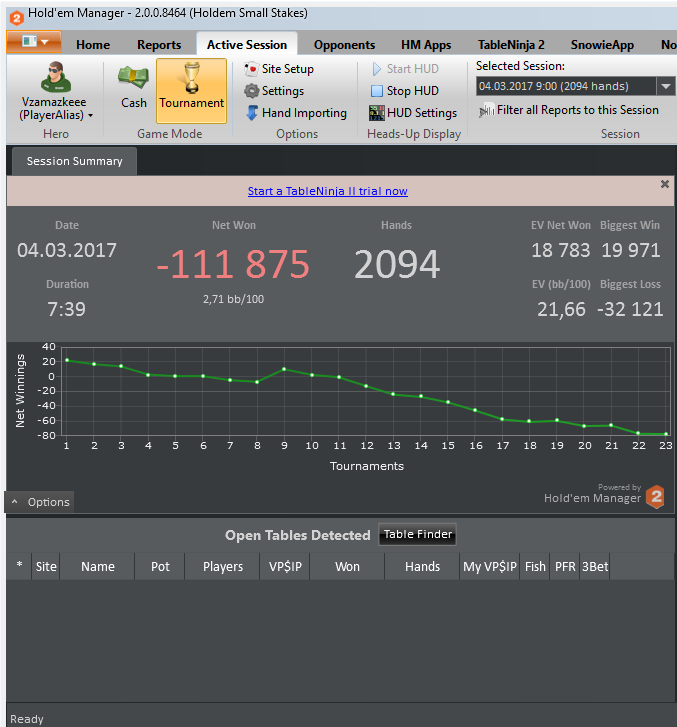Click the Biggest Loss value -32 121
677x727 pixels.
(x=630, y=309)
